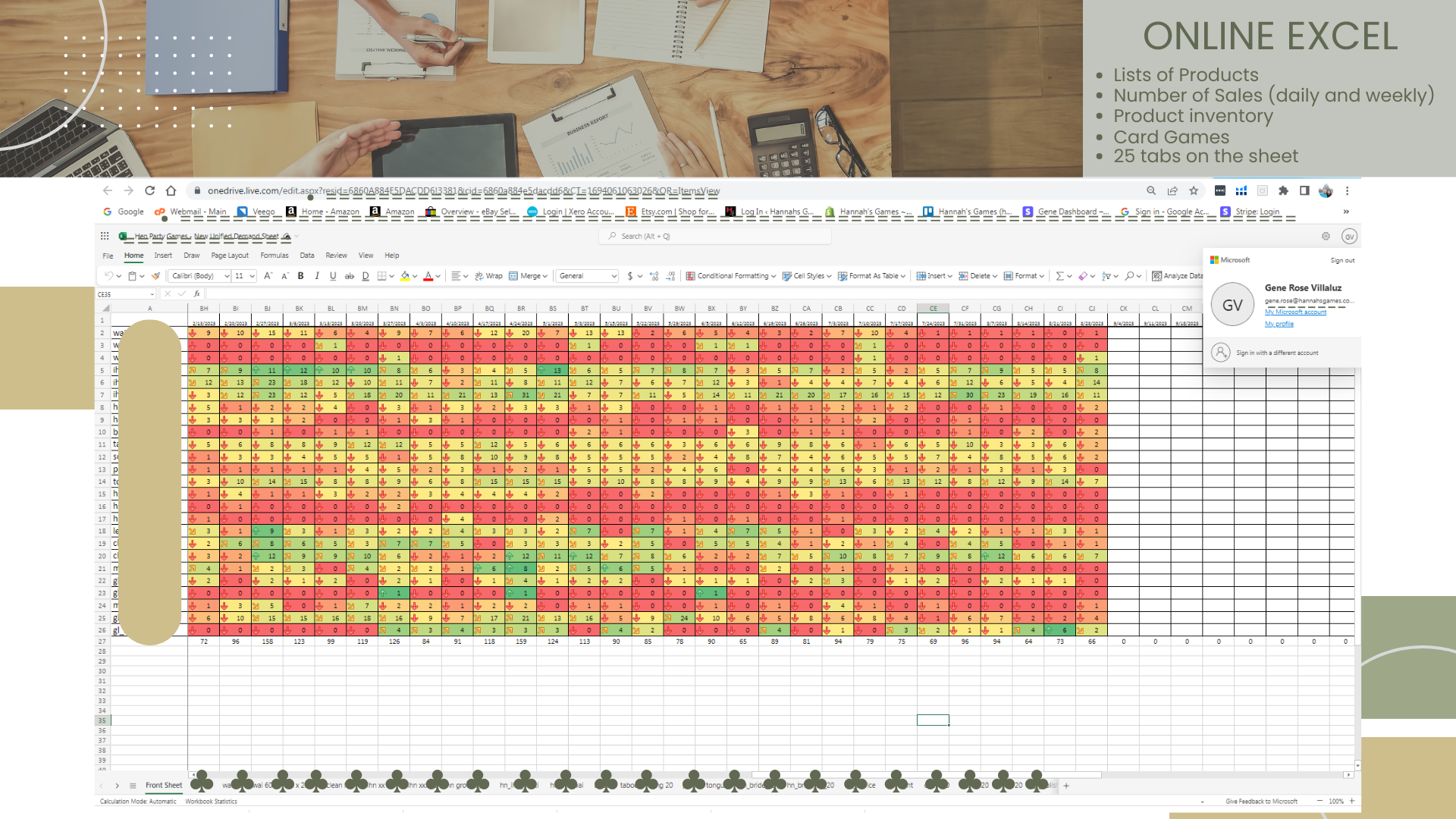1456x819 pixels.
Task: Switch to the Front Sheet tab
Action: [164, 786]
